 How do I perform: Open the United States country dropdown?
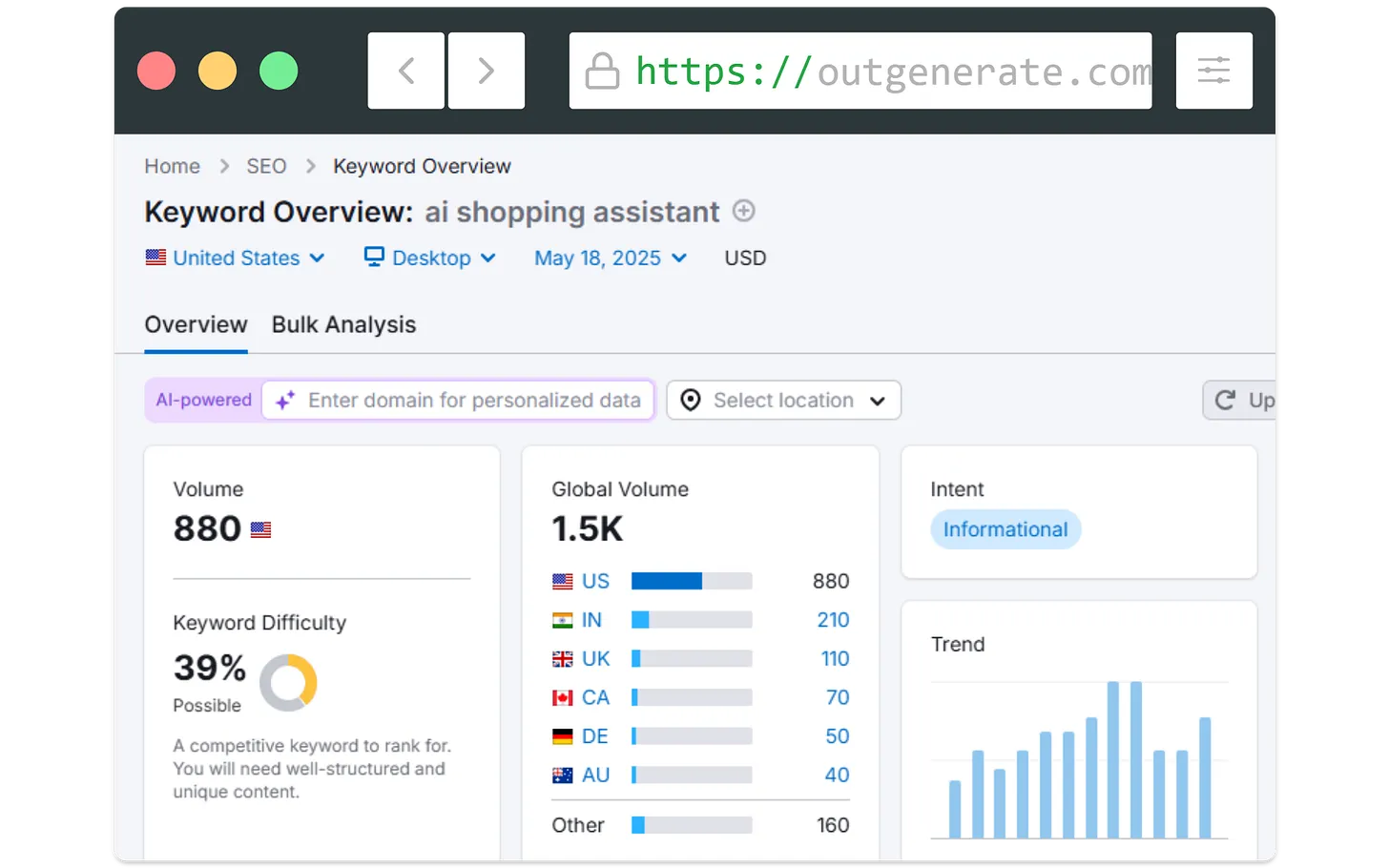coord(235,258)
